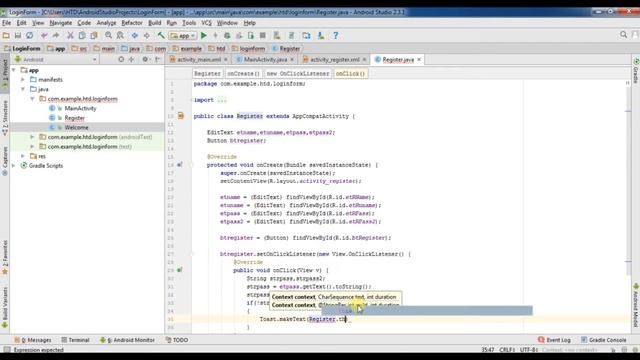Open the VCS menu
640x360 pixels.
point(207,23)
